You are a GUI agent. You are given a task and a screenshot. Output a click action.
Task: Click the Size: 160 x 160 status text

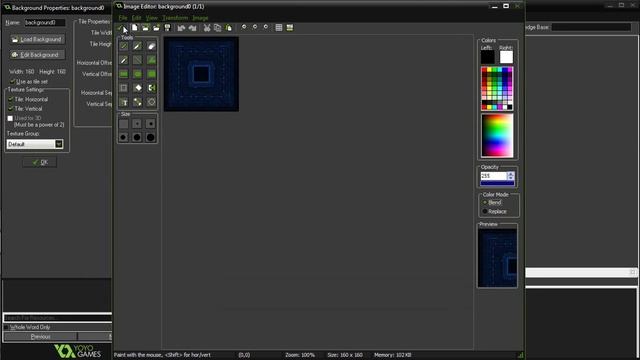[x=345, y=355]
